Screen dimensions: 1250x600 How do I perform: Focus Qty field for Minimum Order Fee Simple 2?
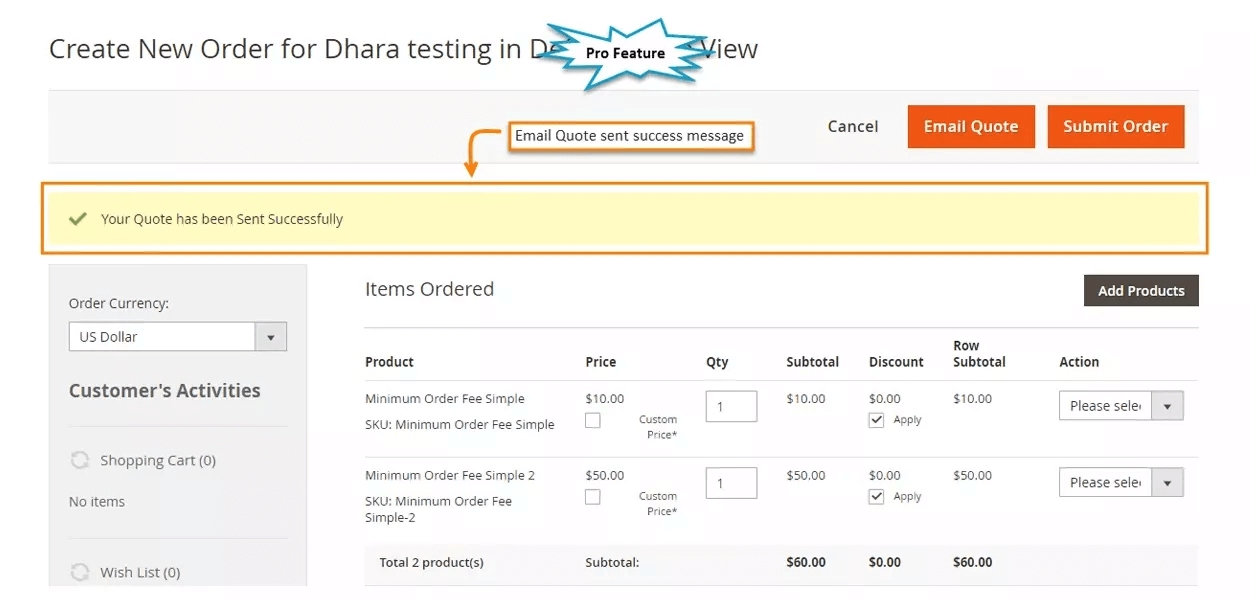pos(731,483)
